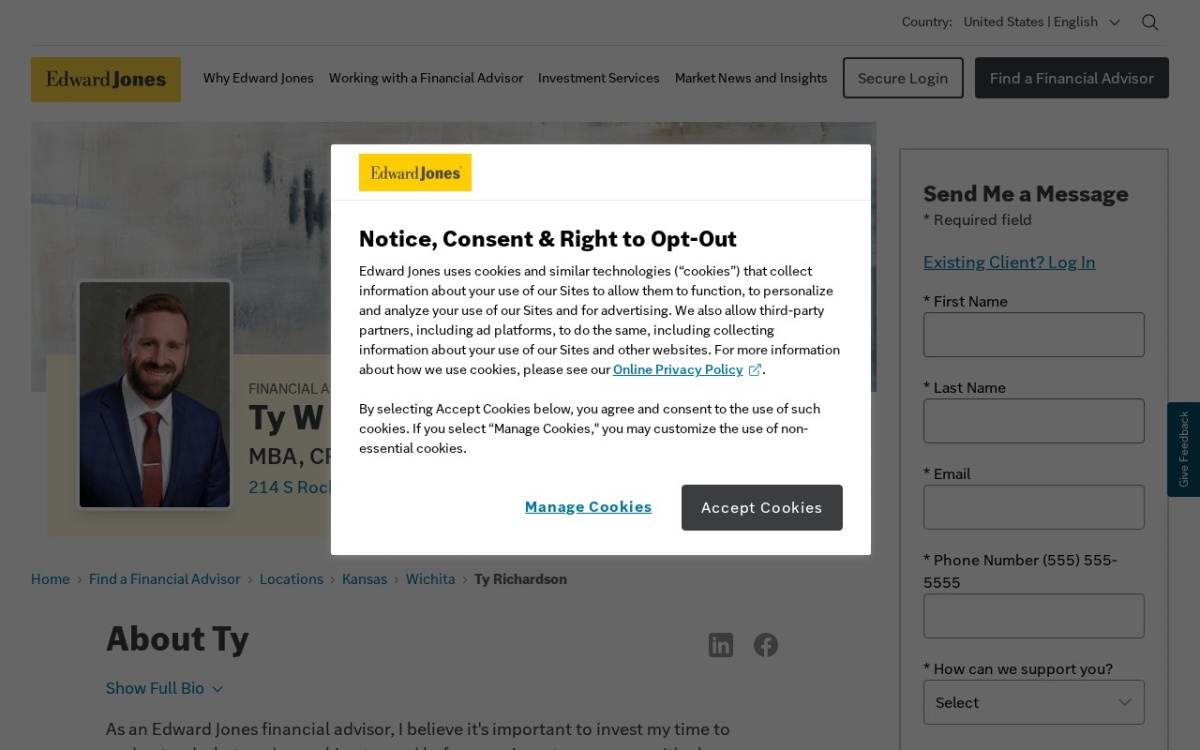Focus the First Name input field
The height and width of the screenshot is (750, 1200).
[1034, 334]
